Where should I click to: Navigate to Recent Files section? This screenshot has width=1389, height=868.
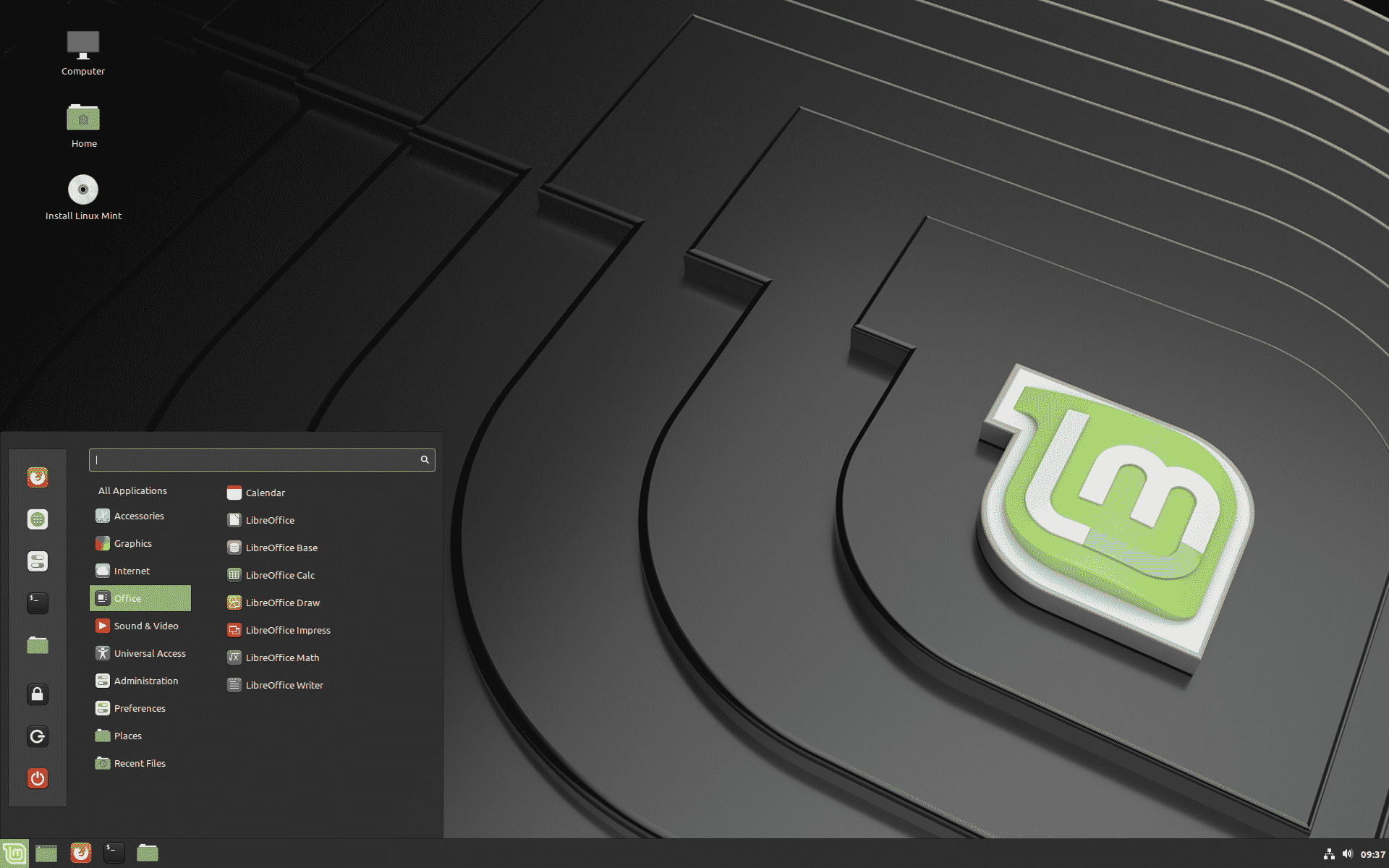140,762
